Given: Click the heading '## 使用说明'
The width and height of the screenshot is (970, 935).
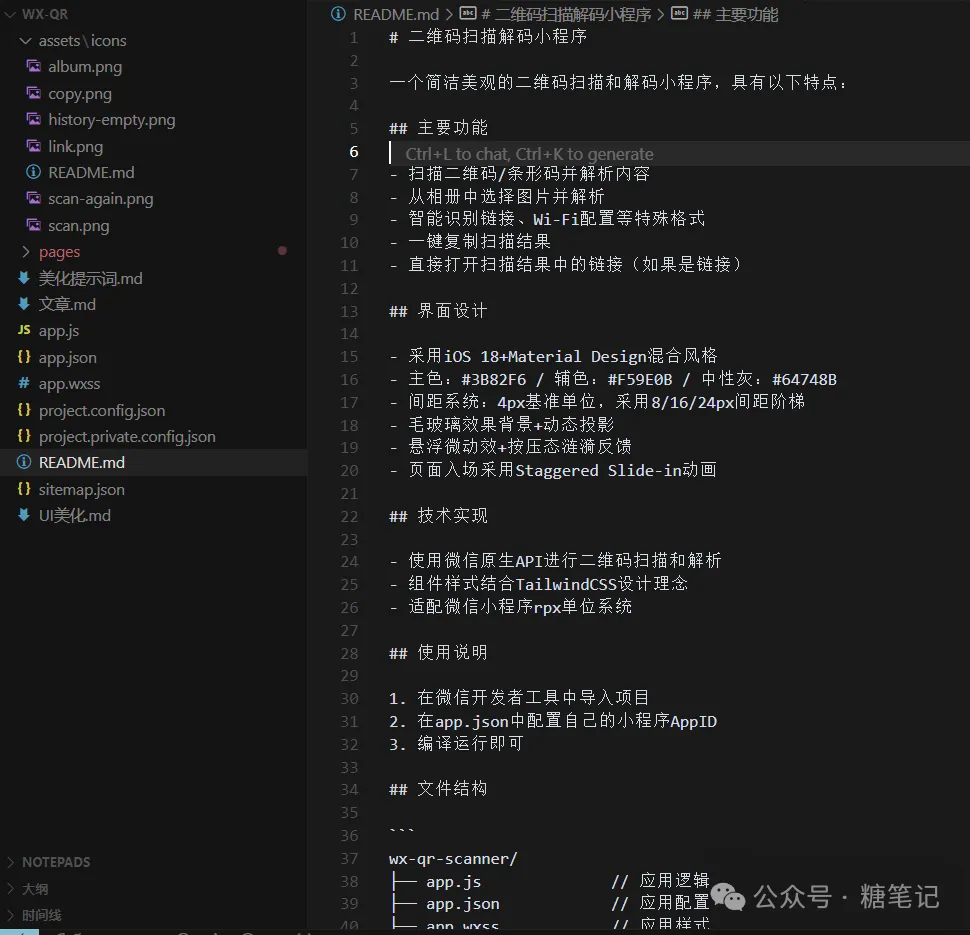Looking at the screenshot, I should (438, 653).
